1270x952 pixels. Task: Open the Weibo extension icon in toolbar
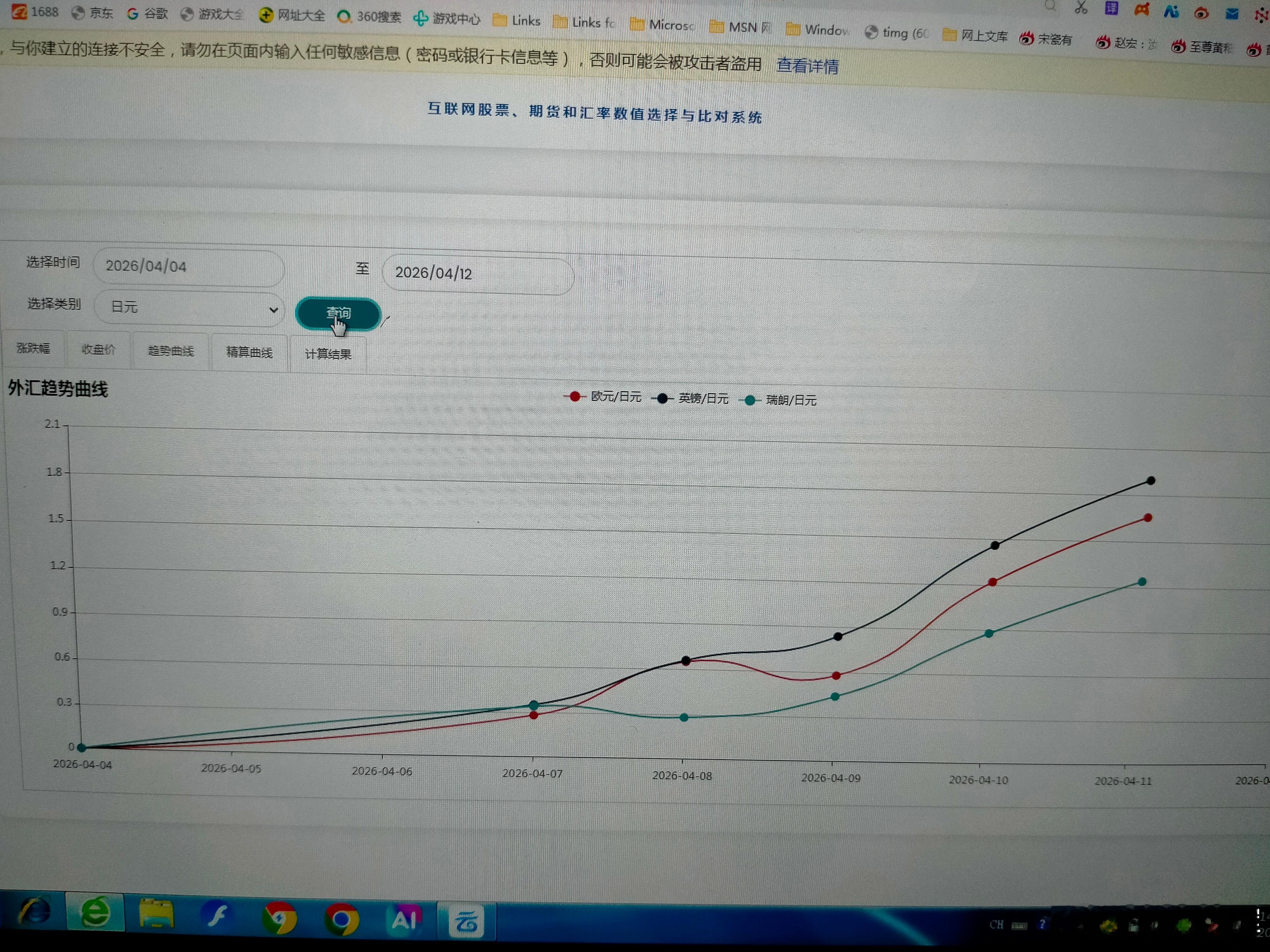(1201, 13)
